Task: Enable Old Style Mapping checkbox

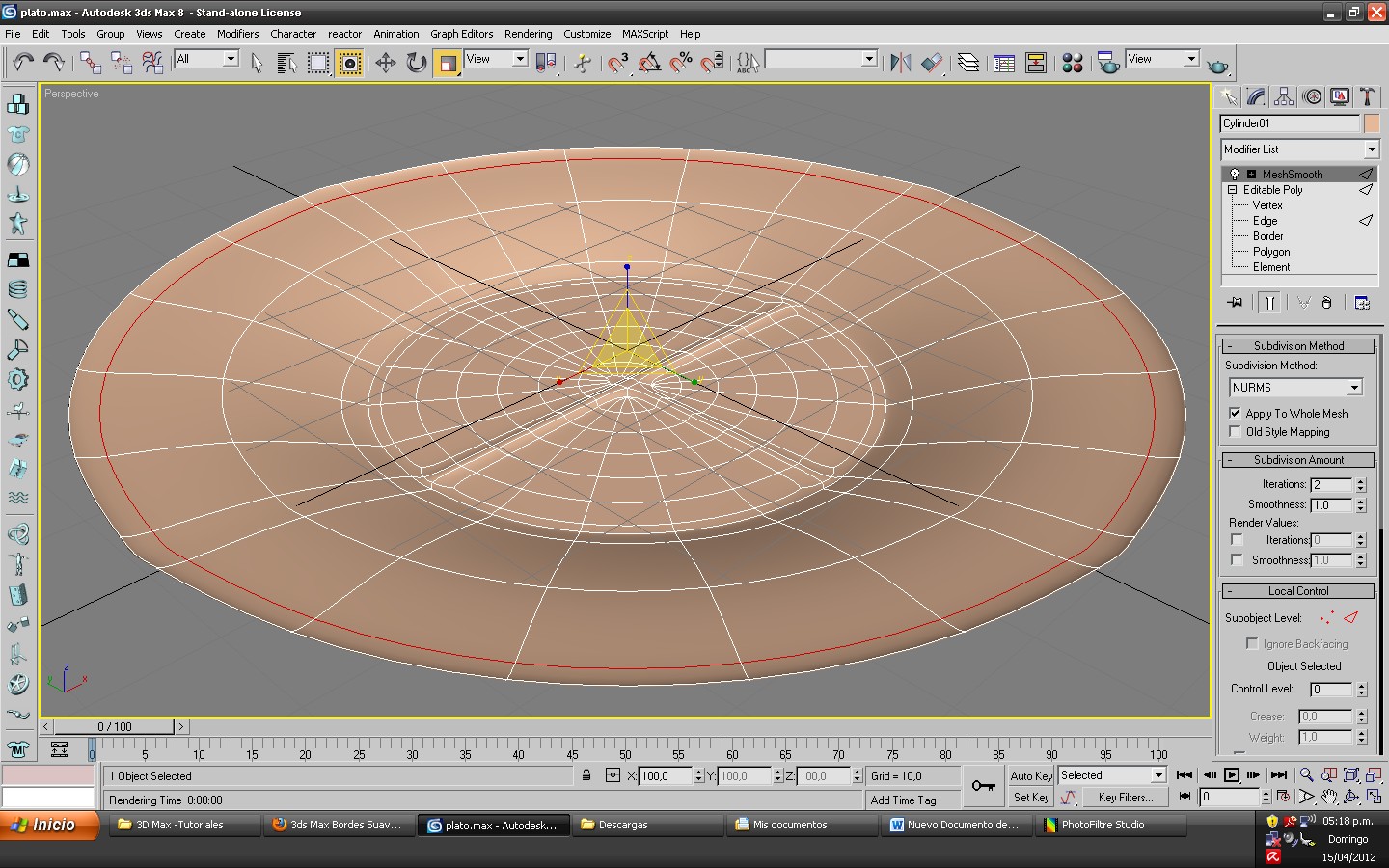Action: 1235,432
